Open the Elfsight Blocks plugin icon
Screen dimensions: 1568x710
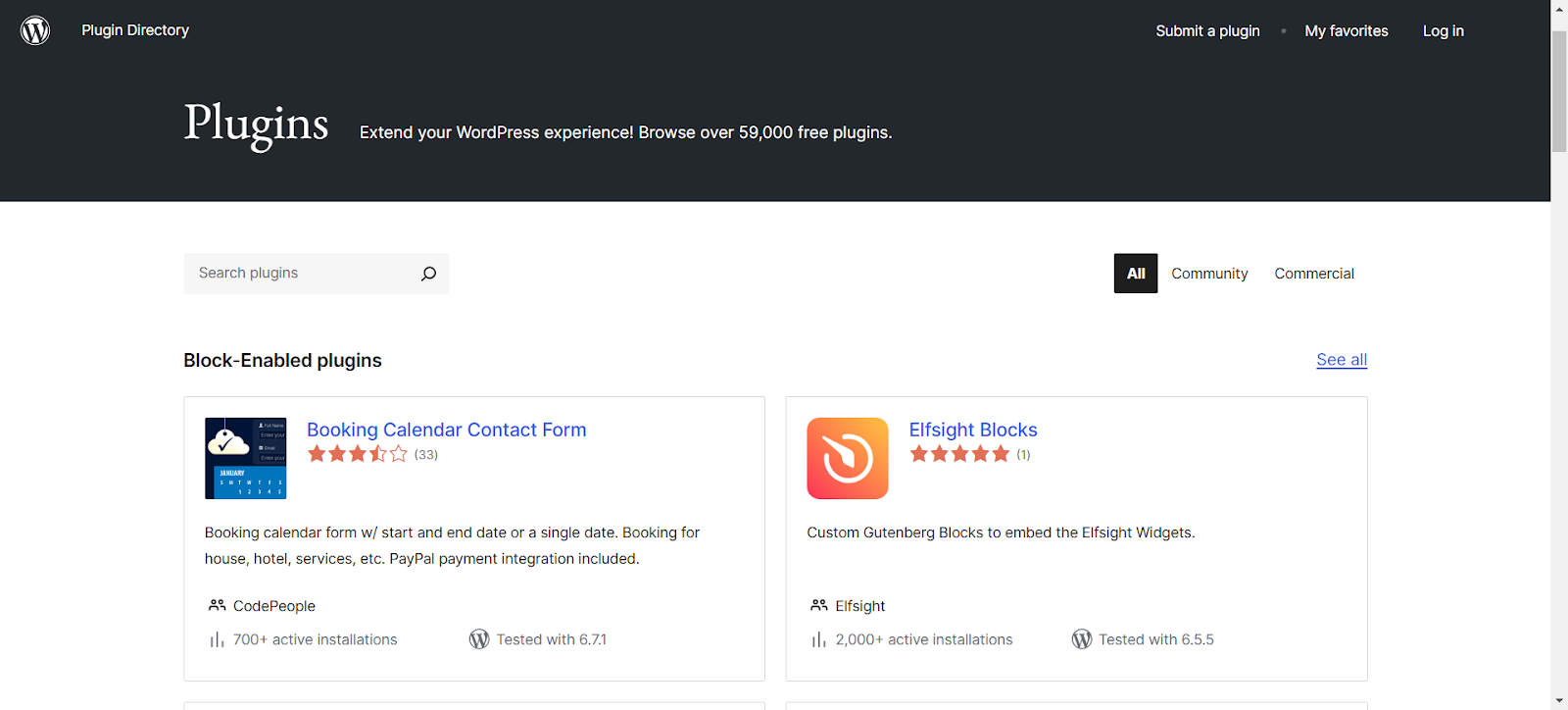coord(848,458)
